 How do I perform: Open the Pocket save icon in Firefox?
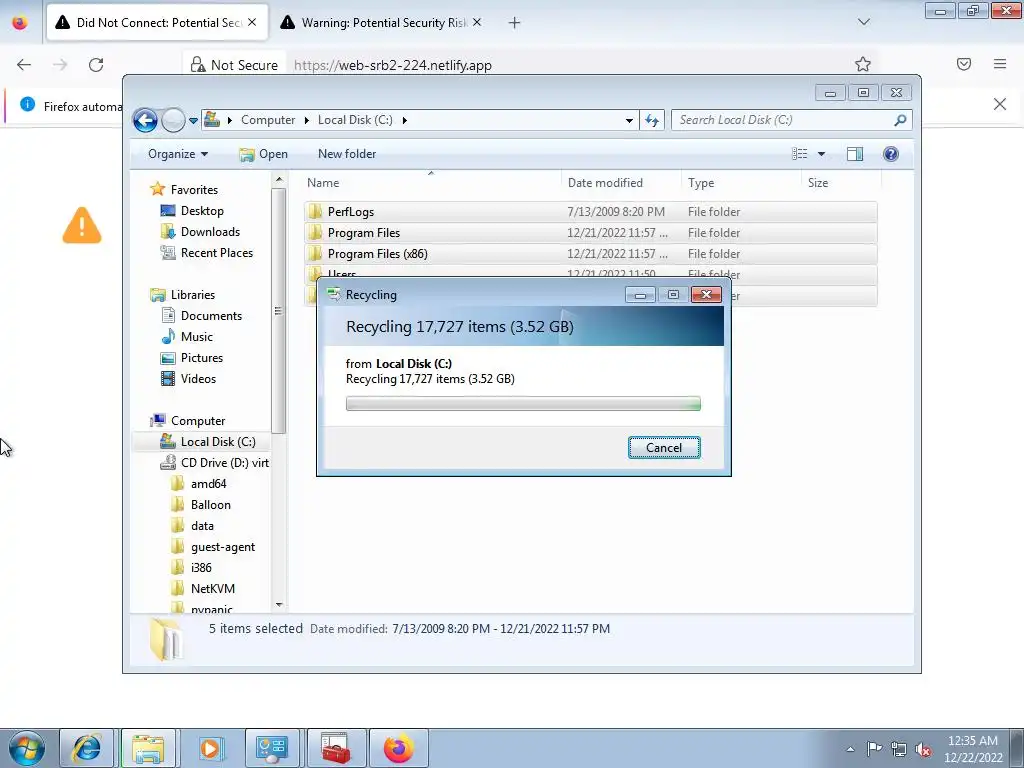point(964,64)
